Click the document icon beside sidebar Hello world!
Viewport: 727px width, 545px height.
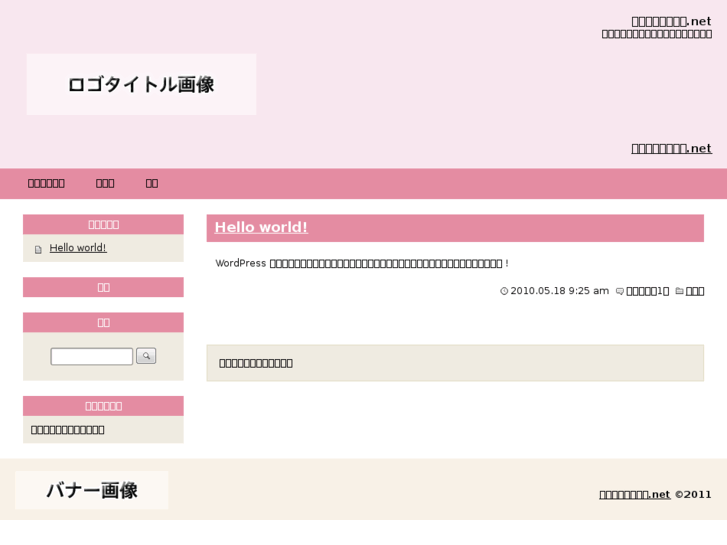pos(38,250)
